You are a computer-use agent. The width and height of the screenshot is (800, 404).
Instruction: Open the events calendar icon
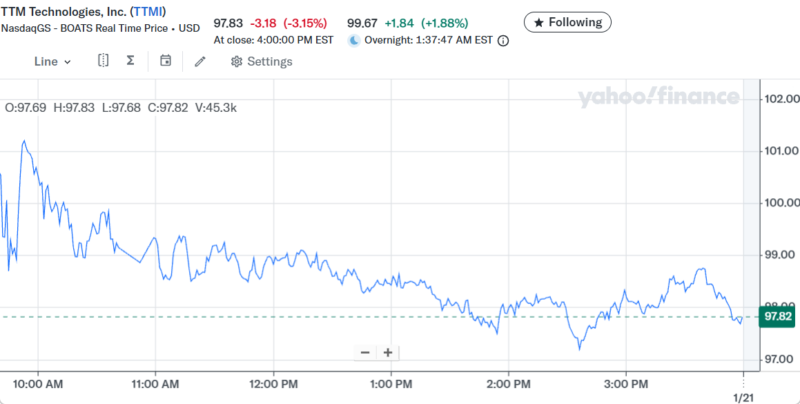(x=166, y=61)
